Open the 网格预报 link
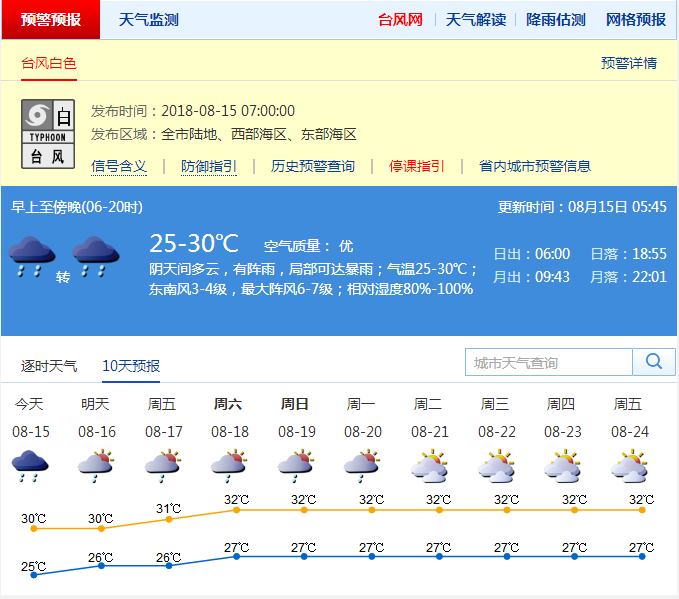 (635, 20)
